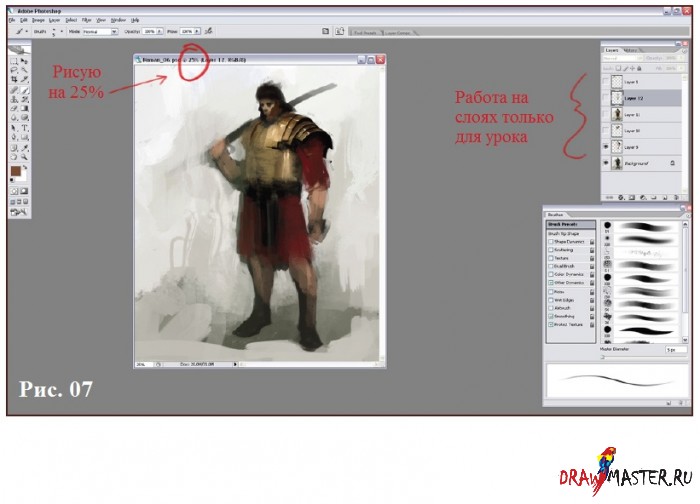700x504 pixels.
Task: Open the Brushes panel flyout menu arrow
Action: pos(688,216)
